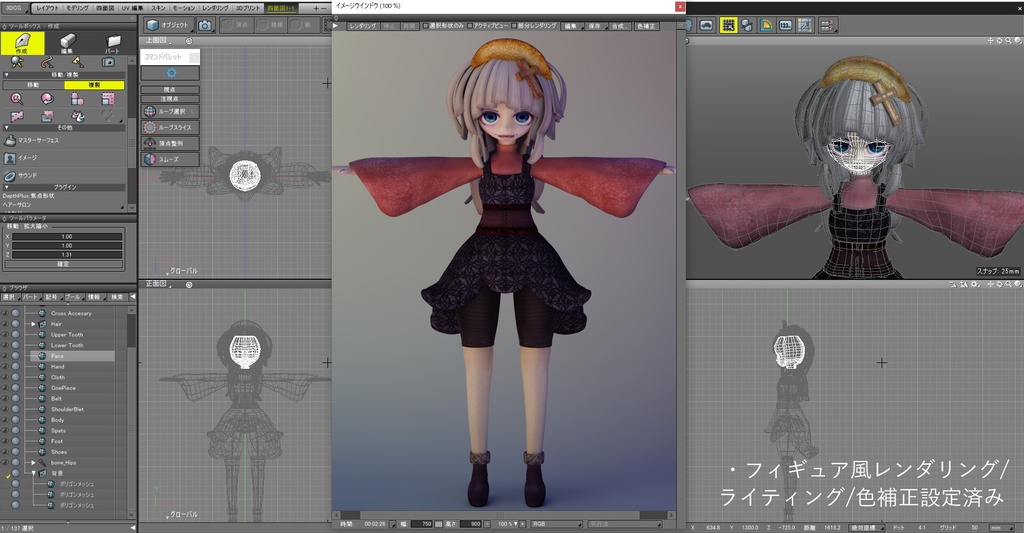Click the Z value field showing 1.31
Viewport: 1024px width, 533px height.
click(x=67, y=255)
